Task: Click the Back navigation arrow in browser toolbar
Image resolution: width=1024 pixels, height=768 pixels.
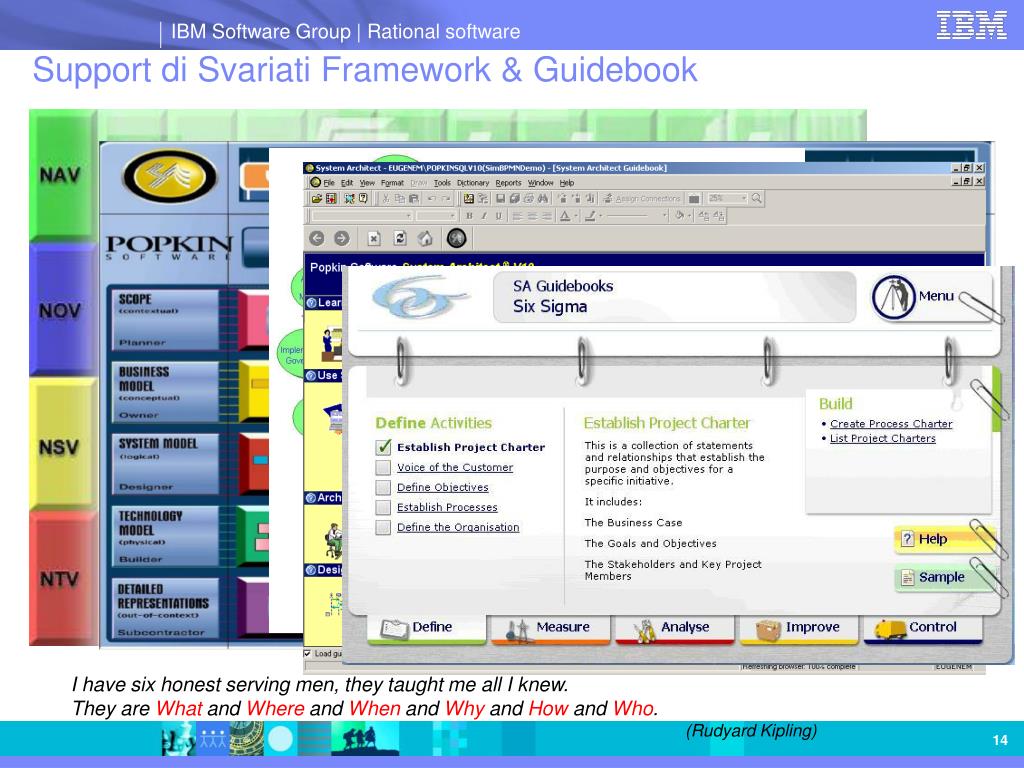Action: [x=317, y=238]
